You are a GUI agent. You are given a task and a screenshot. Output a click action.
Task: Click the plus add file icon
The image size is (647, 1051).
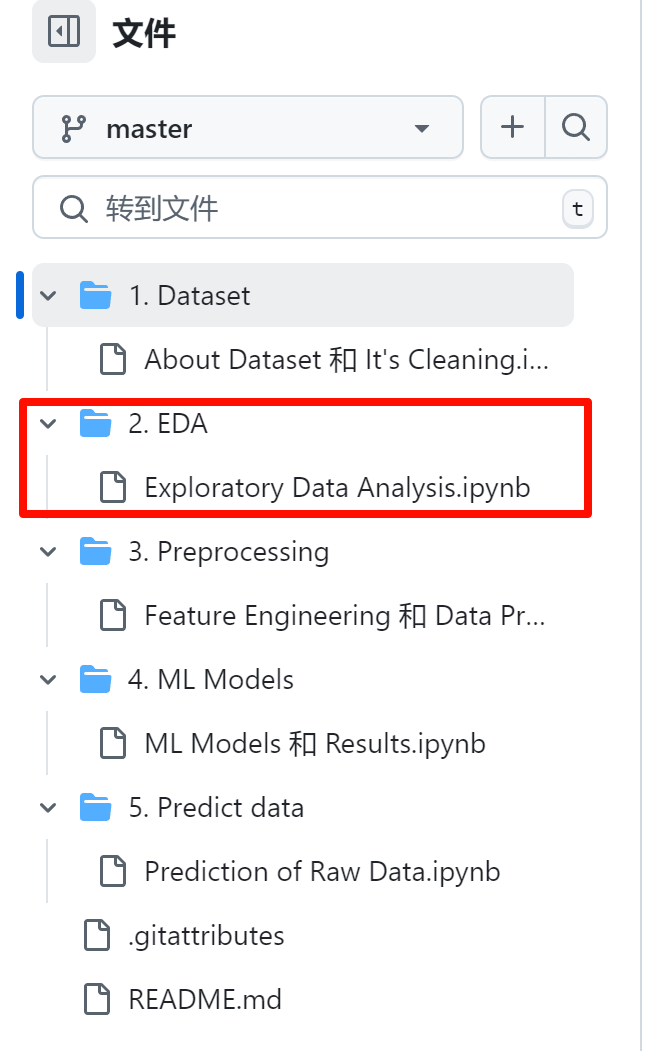click(x=512, y=127)
